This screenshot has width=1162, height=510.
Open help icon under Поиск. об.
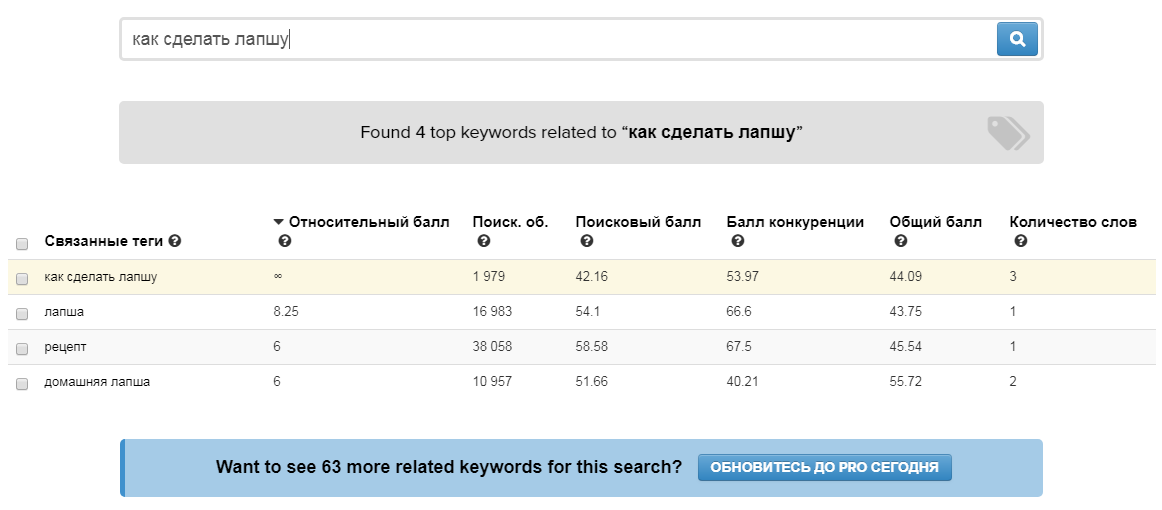484,242
